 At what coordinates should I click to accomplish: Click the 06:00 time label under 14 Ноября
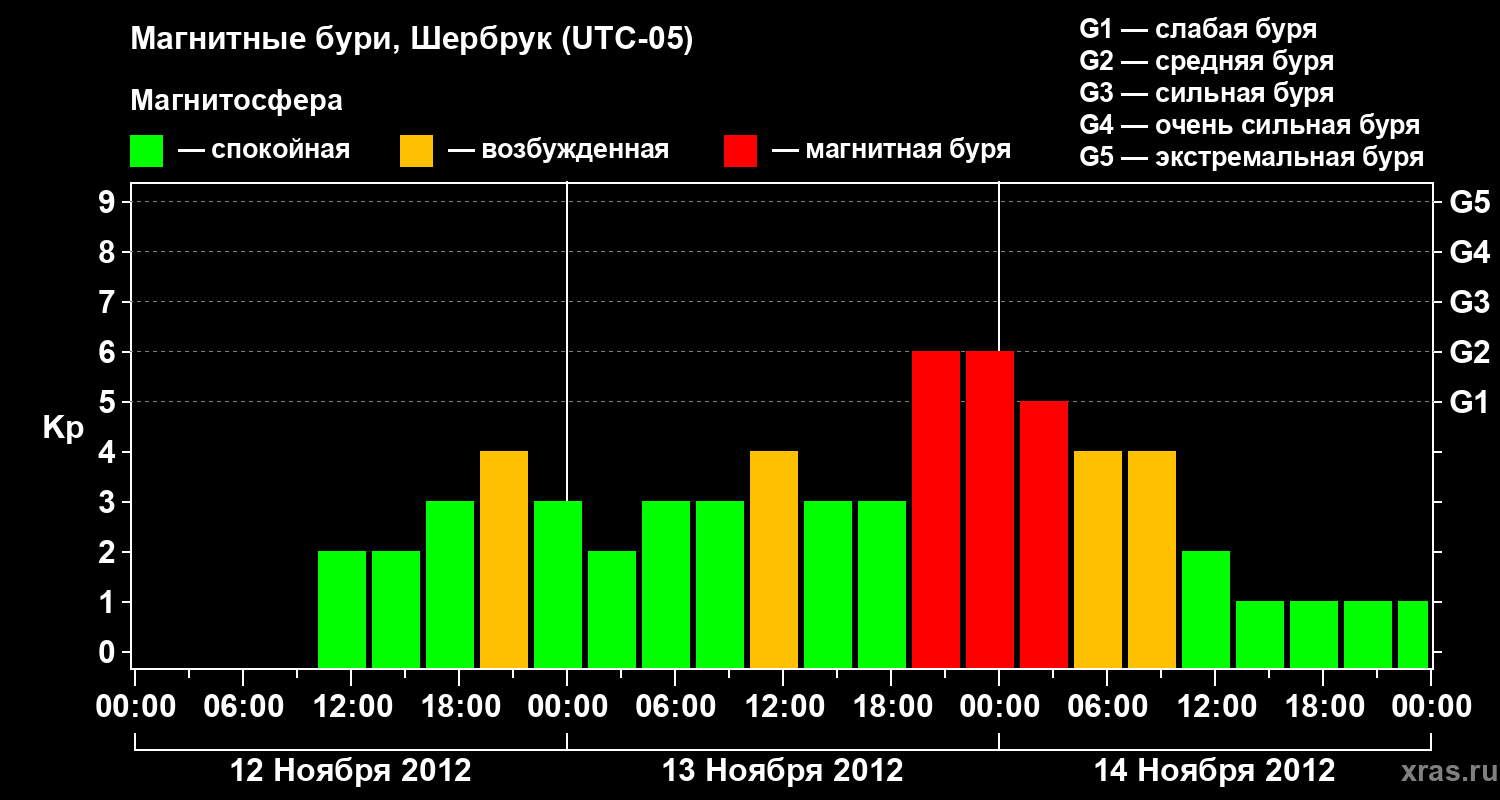[1107, 707]
